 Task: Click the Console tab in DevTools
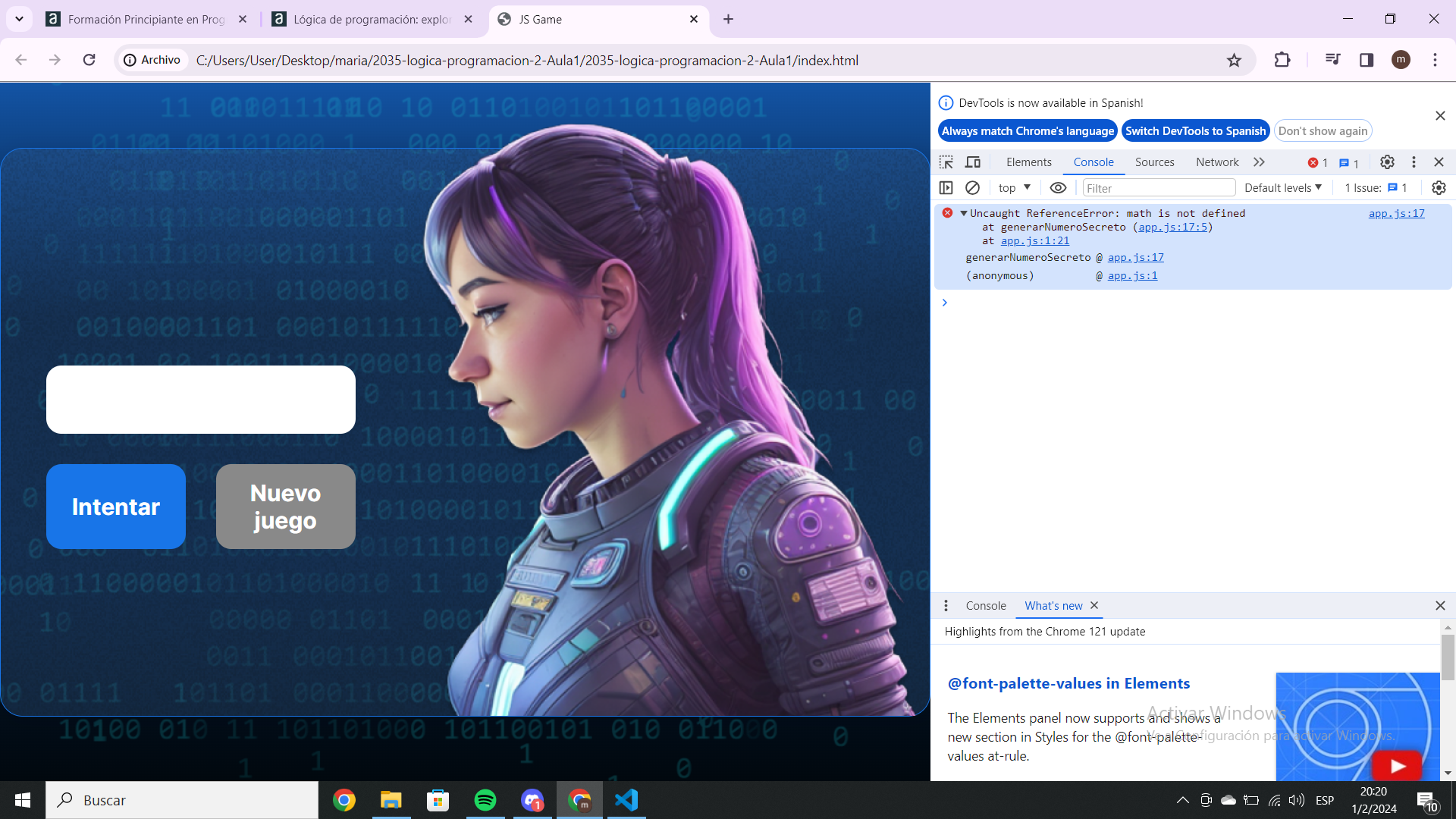(1093, 162)
